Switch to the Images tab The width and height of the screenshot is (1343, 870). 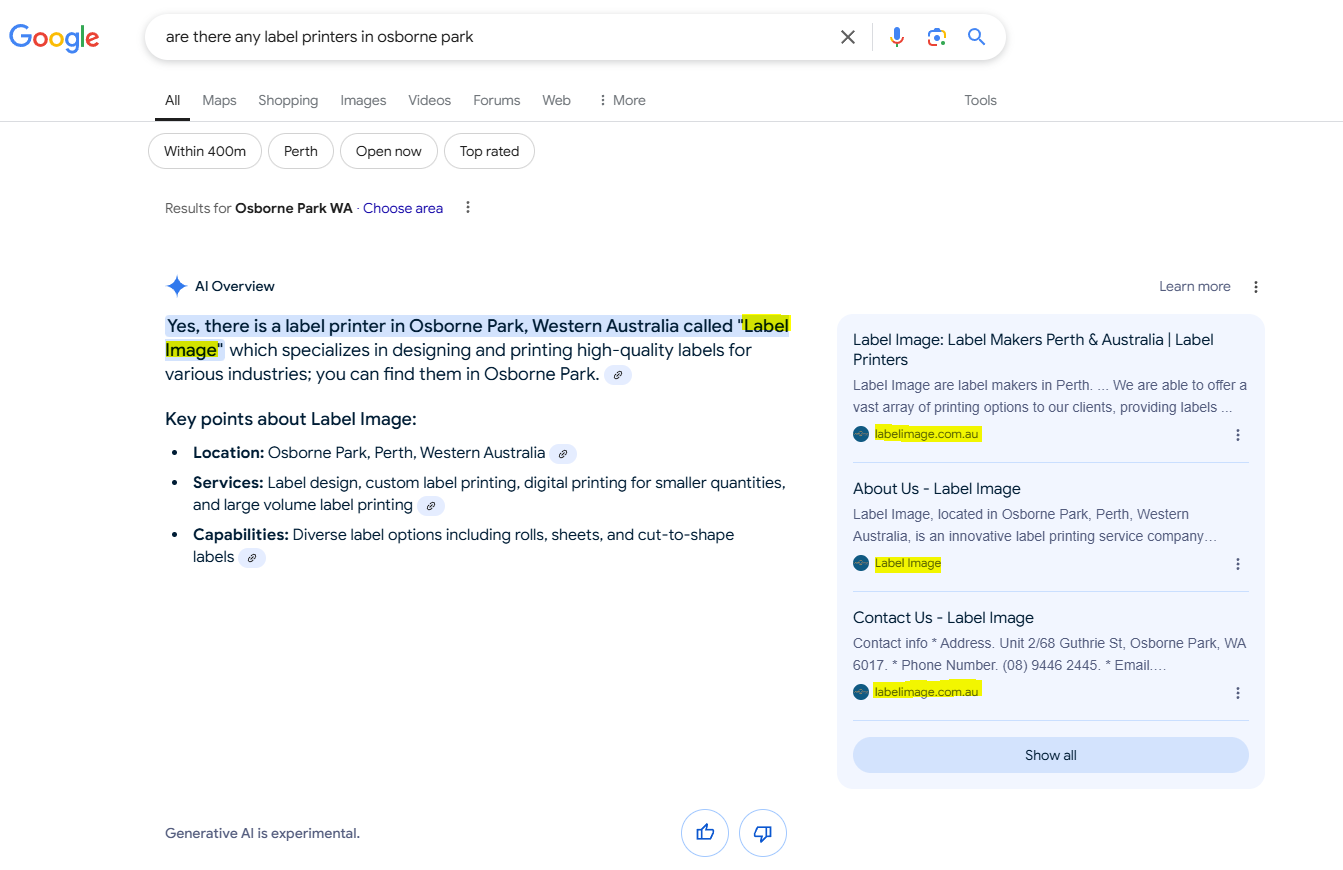[363, 100]
